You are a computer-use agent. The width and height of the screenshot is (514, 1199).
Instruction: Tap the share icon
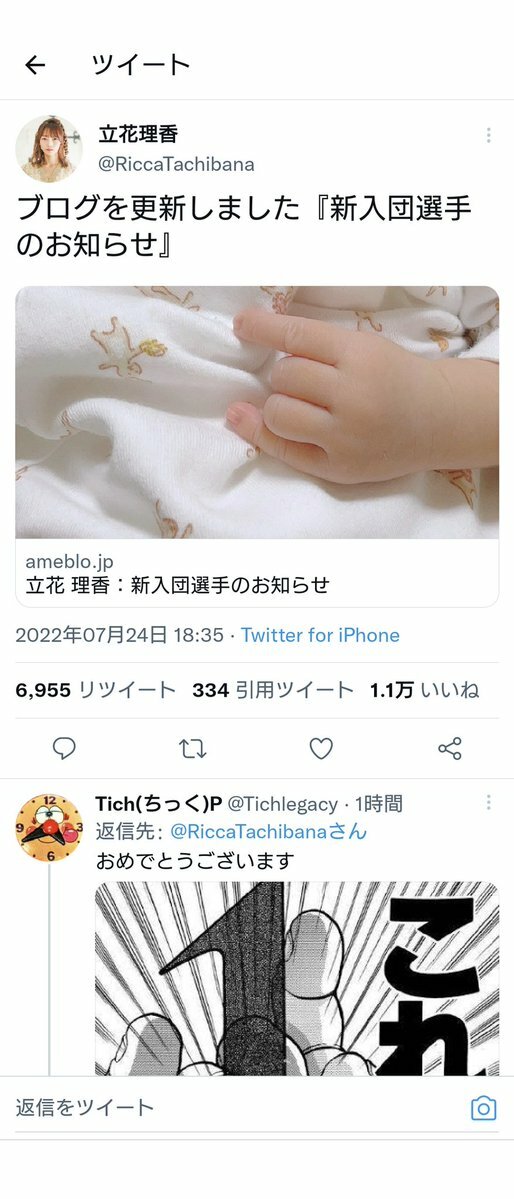[x=450, y=749]
